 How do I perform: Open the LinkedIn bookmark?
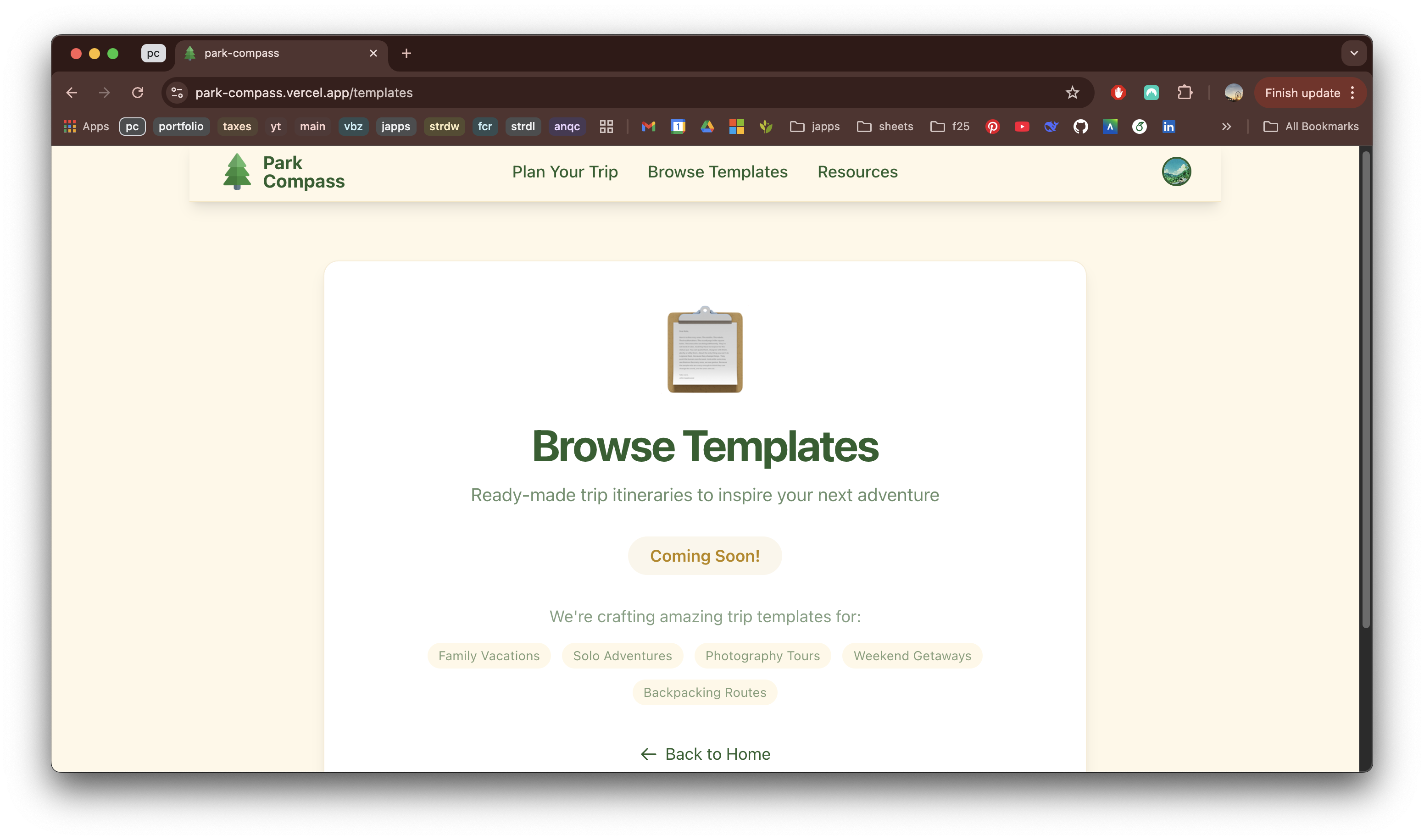[x=1168, y=126]
